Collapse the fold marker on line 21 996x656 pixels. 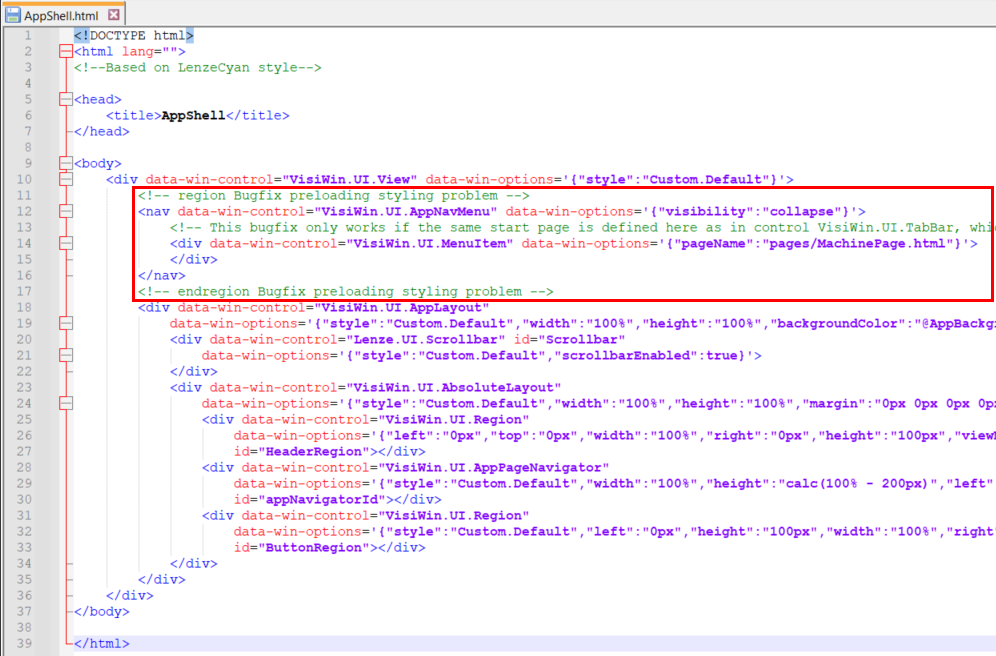66,356
